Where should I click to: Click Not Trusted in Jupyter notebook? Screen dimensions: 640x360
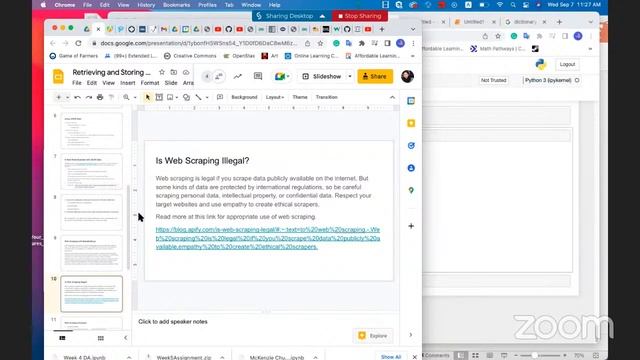coord(493,80)
